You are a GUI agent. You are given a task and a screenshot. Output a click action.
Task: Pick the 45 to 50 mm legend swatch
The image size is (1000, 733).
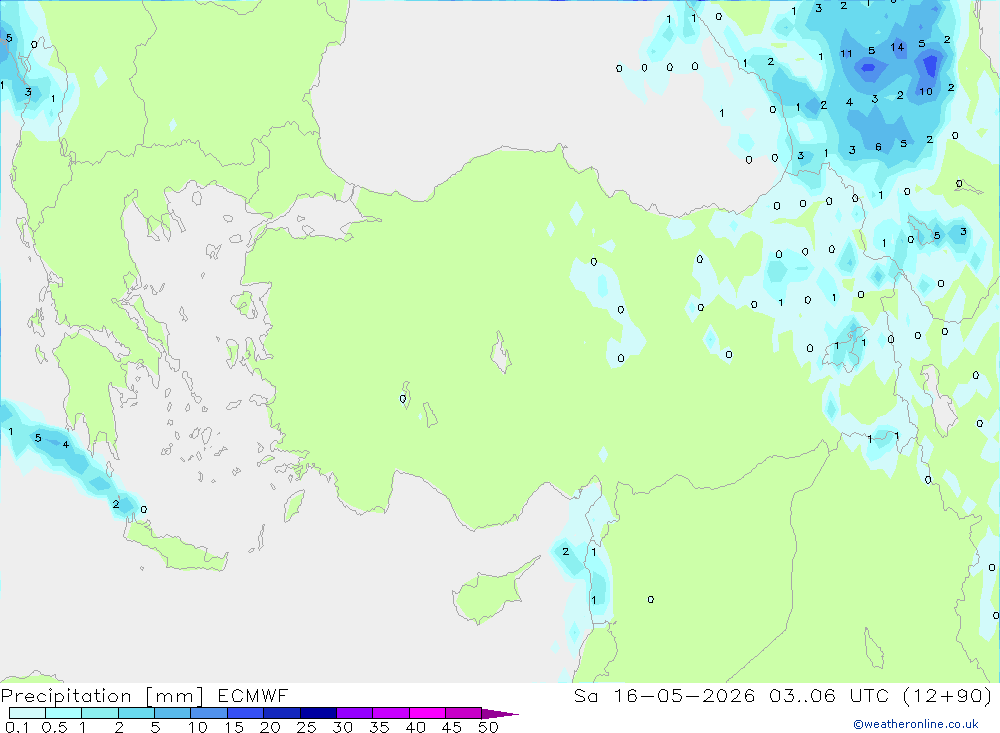pos(464,713)
